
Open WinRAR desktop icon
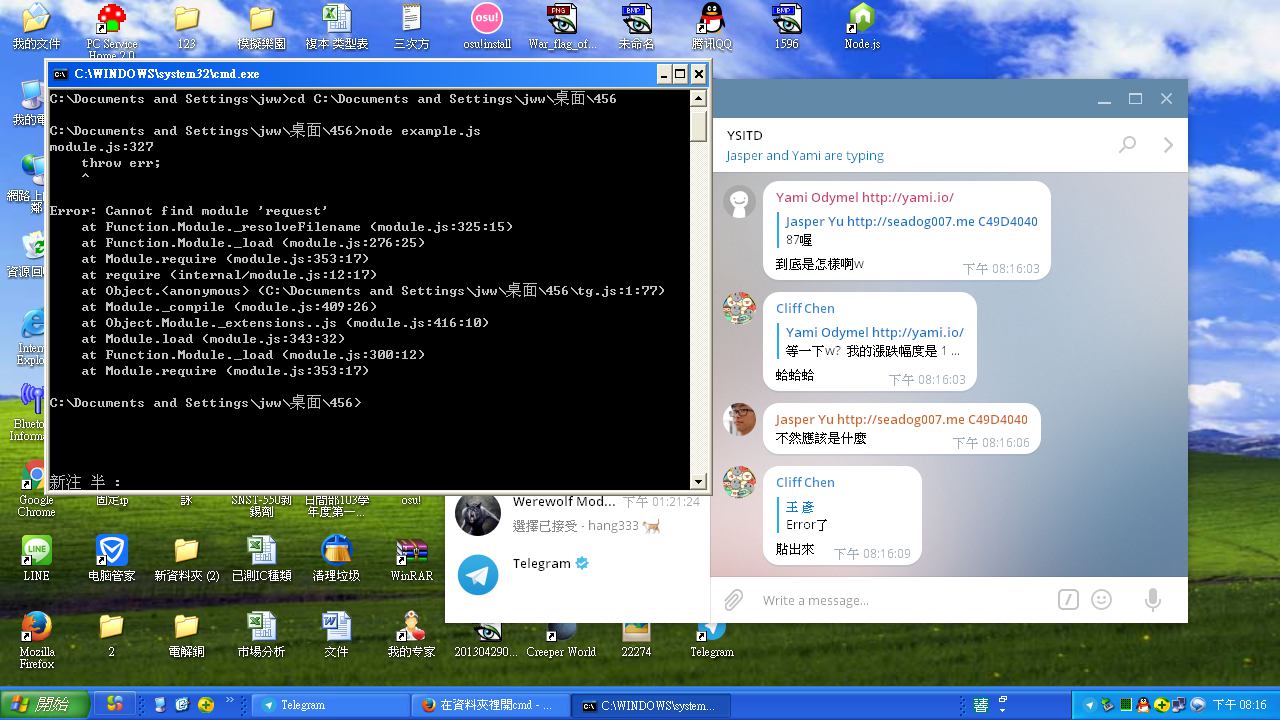point(411,559)
